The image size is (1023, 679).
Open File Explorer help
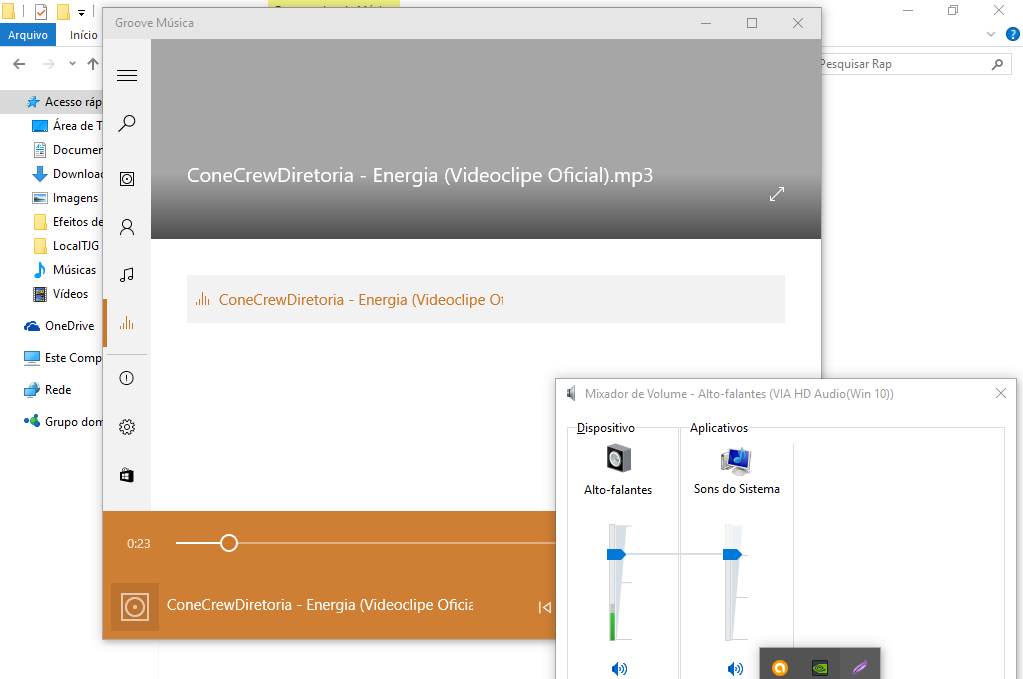pos(1013,35)
